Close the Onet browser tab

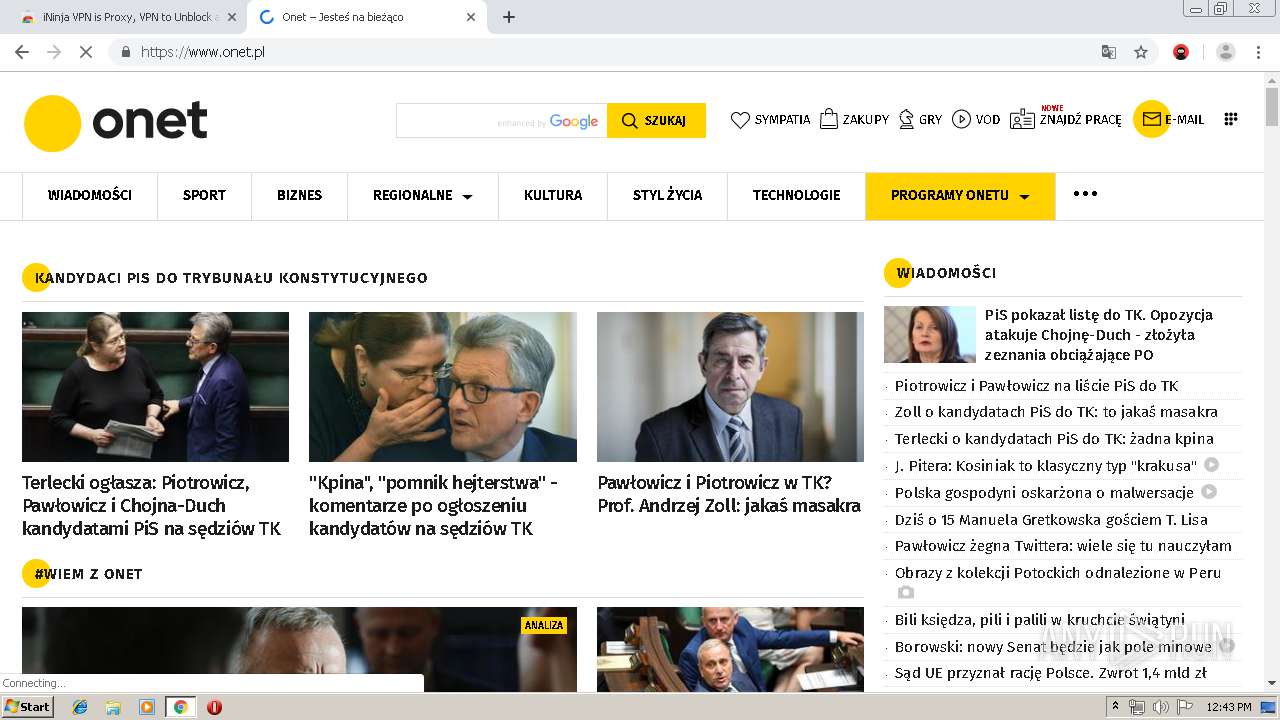click(471, 17)
